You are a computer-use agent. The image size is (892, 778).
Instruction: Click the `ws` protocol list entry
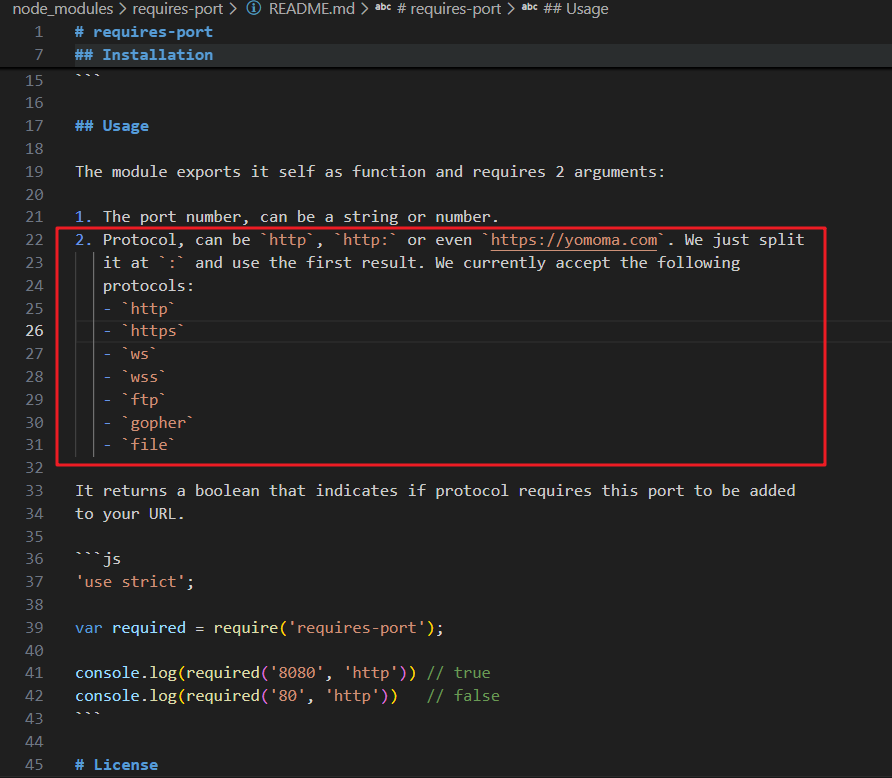pos(139,354)
